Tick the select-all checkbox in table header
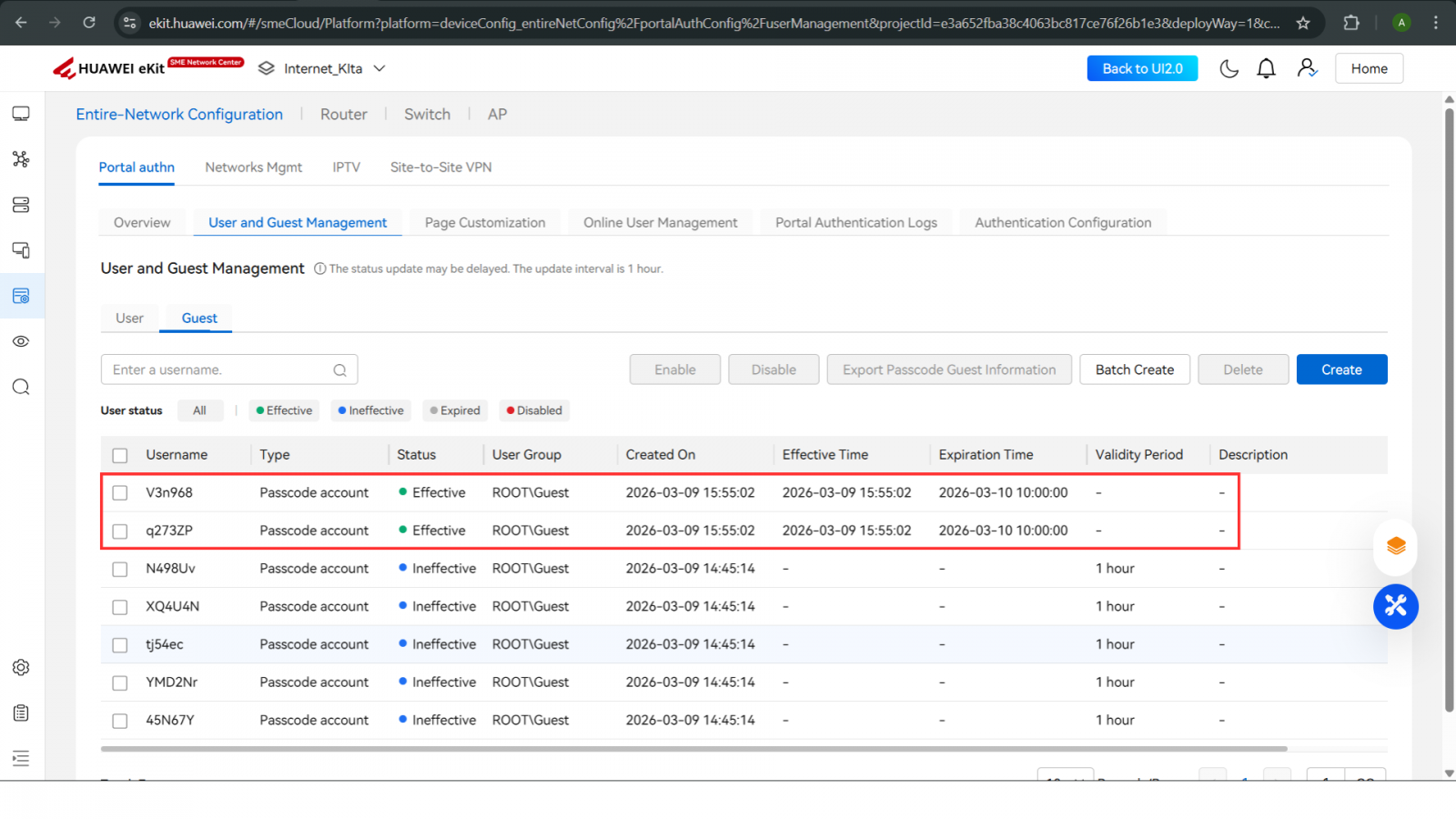This screenshot has height=819, width=1456. tap(120, 455)
